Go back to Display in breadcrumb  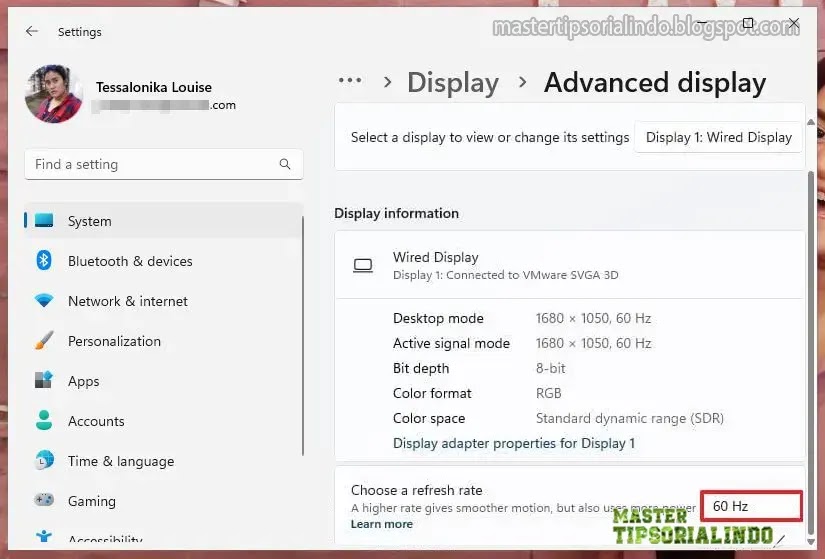coord(453,83)
